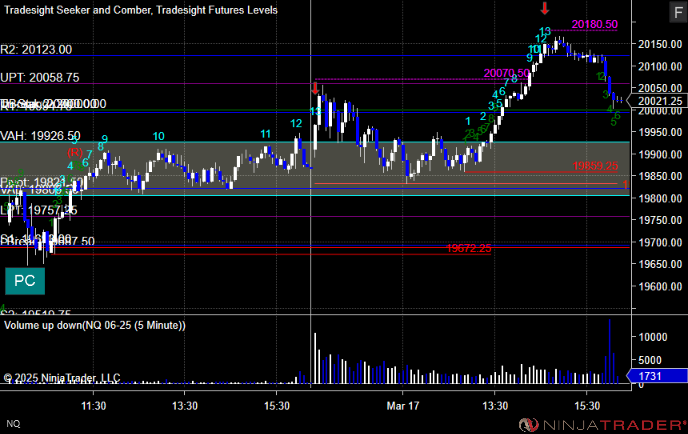Click the red 19859.25 level label
Image resolution: width=688 pixels, height=434 pixels.
(595, 166)
